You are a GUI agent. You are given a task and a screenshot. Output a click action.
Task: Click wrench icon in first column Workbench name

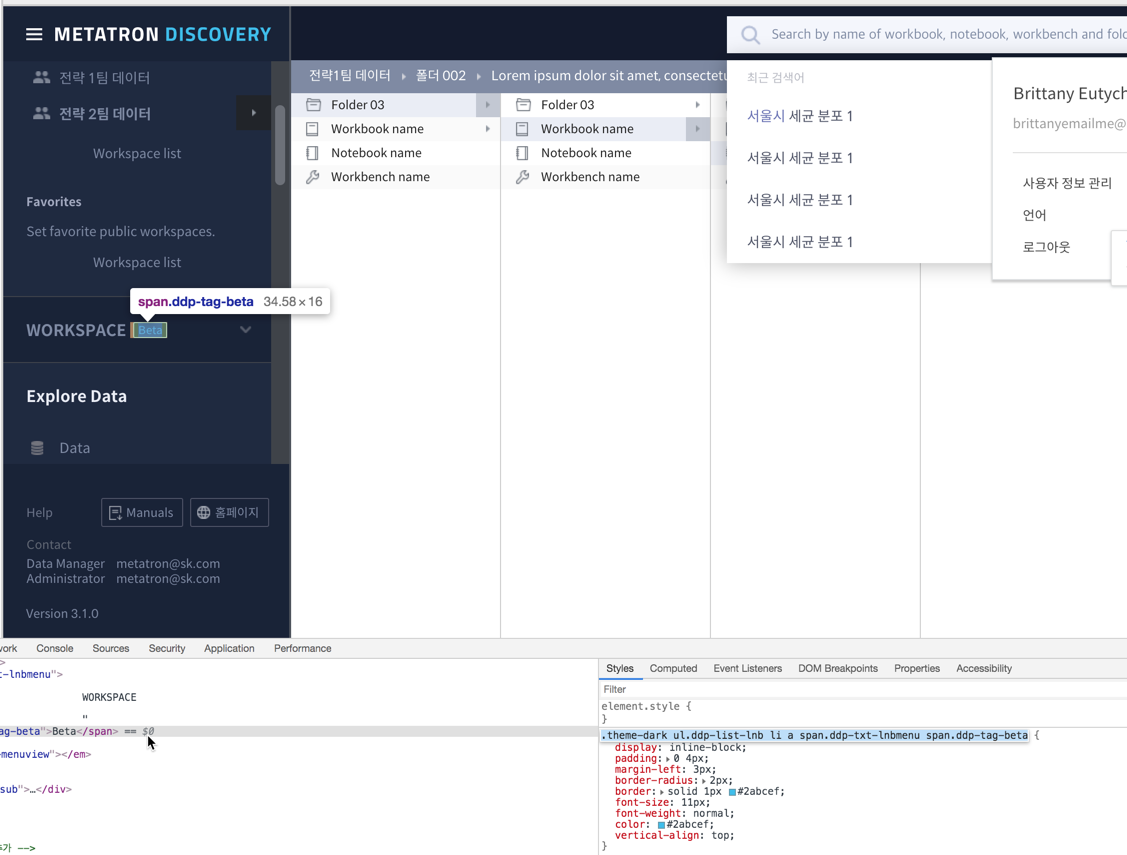(313, 177)
